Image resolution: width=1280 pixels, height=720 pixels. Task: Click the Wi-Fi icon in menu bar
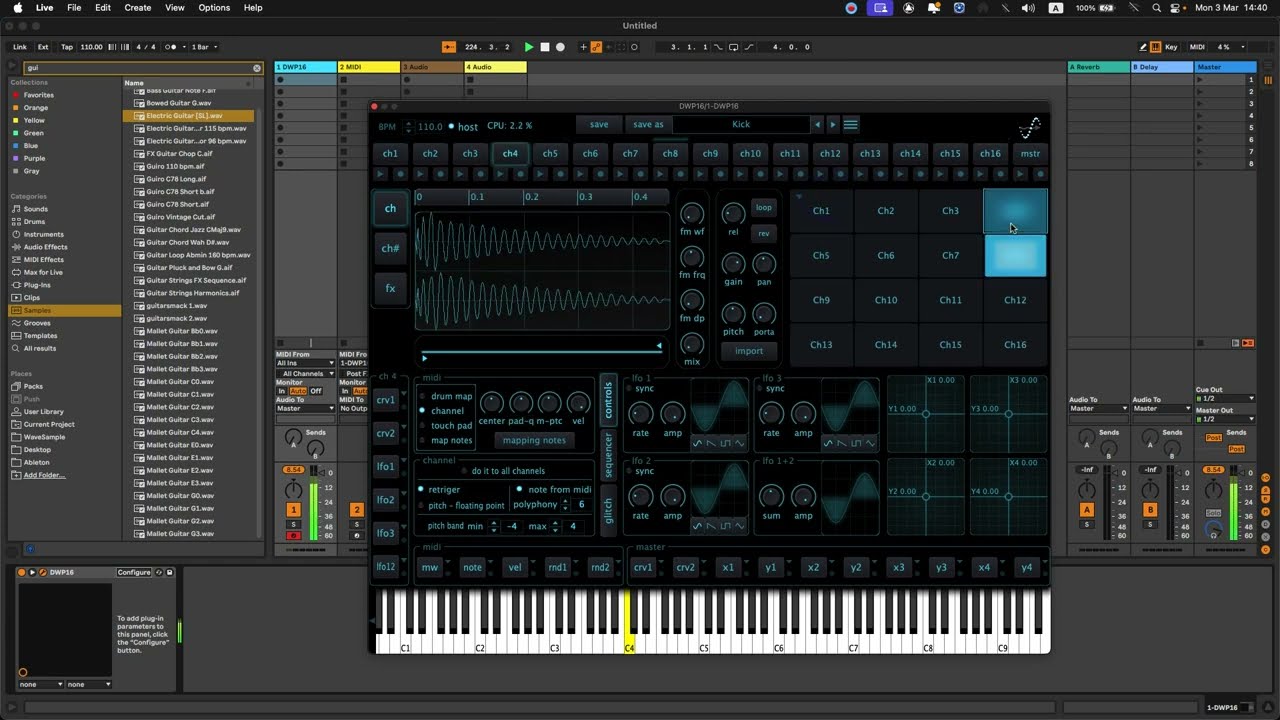(1133, 8)
